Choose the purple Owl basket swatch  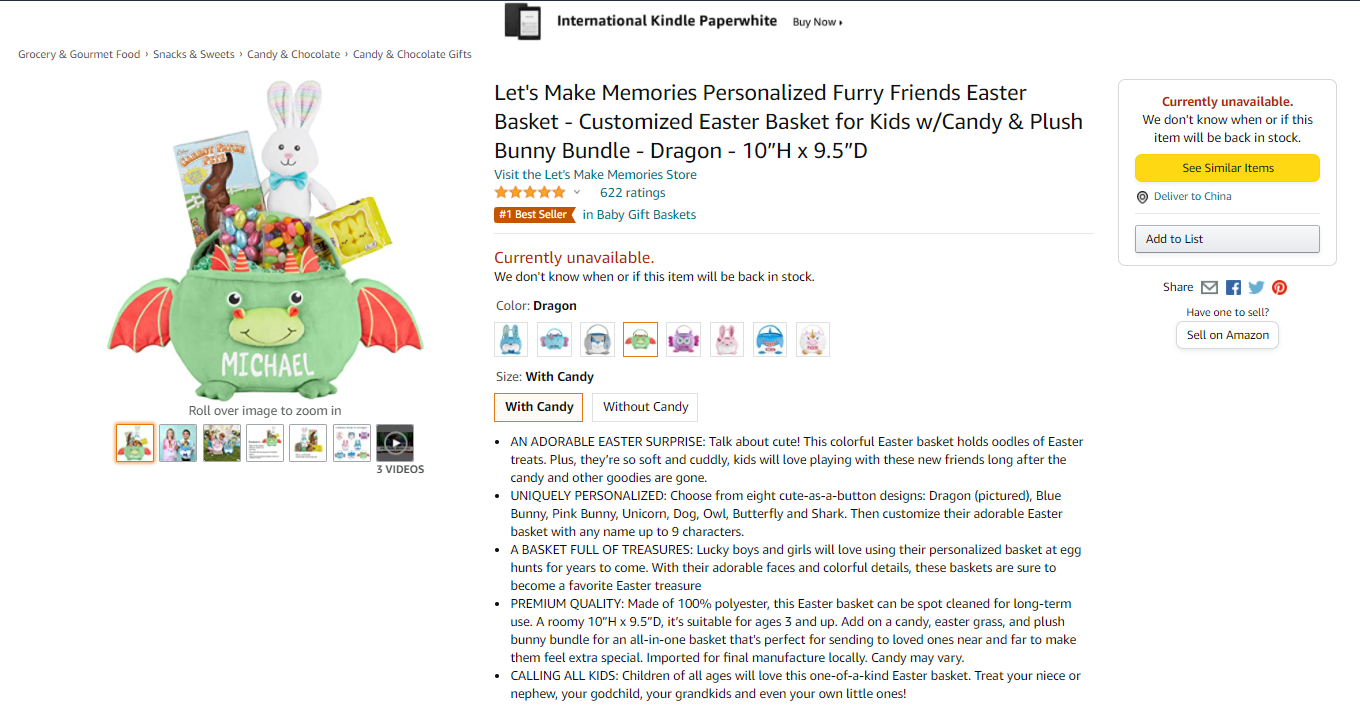(x=684, y=340)
